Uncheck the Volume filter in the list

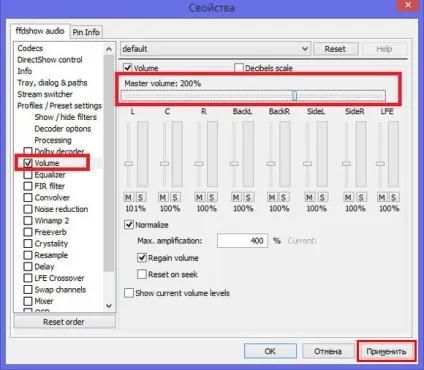28,163
